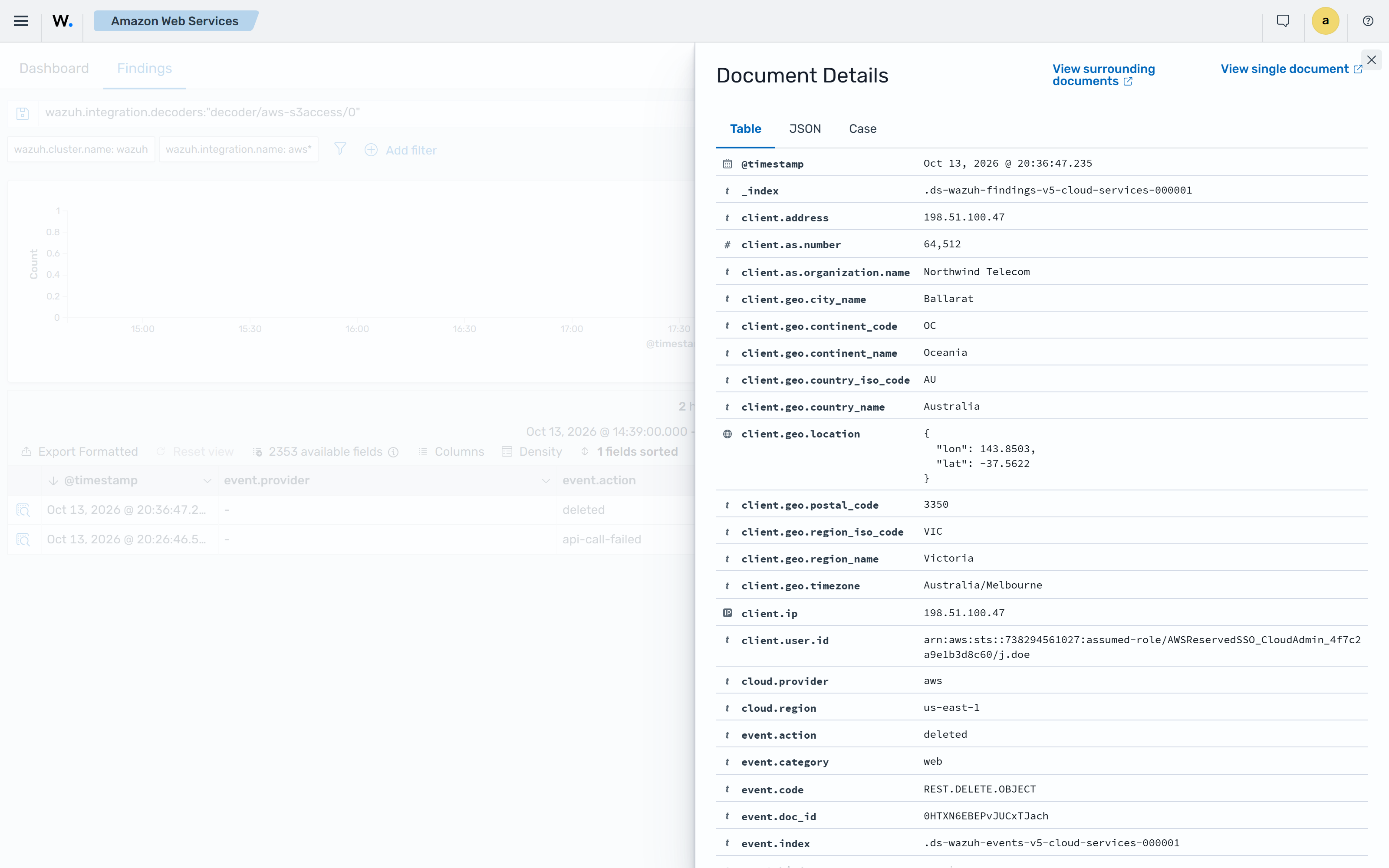Open the user avatar 'a' menu
Screen dimensions: 1389x868
1325,21
